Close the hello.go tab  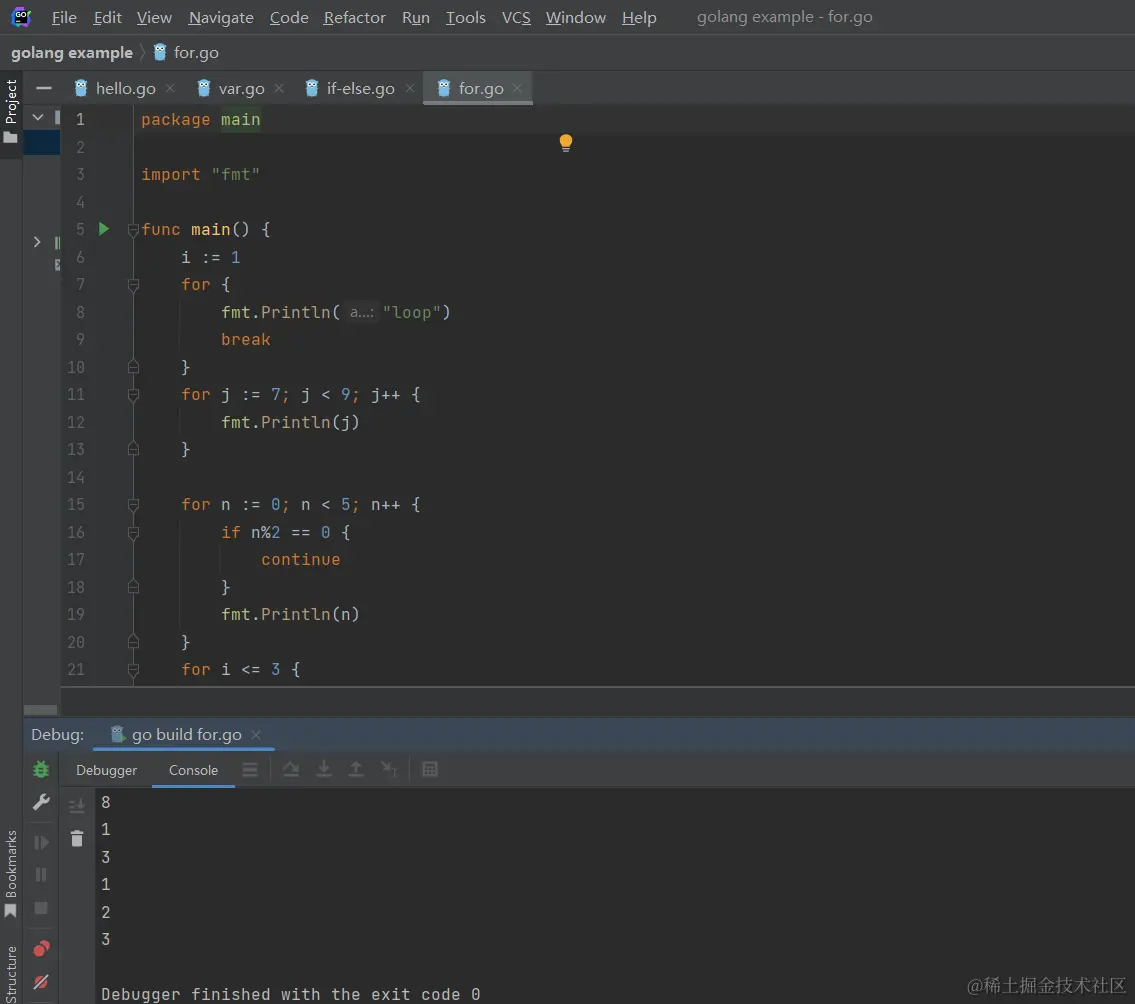[170, 88]
